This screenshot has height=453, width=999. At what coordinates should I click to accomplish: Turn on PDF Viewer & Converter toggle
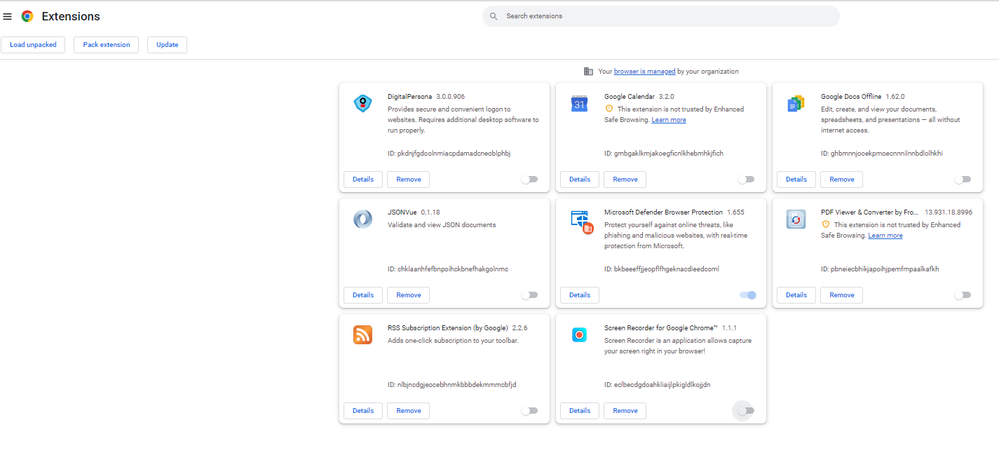tap(963, 295)
